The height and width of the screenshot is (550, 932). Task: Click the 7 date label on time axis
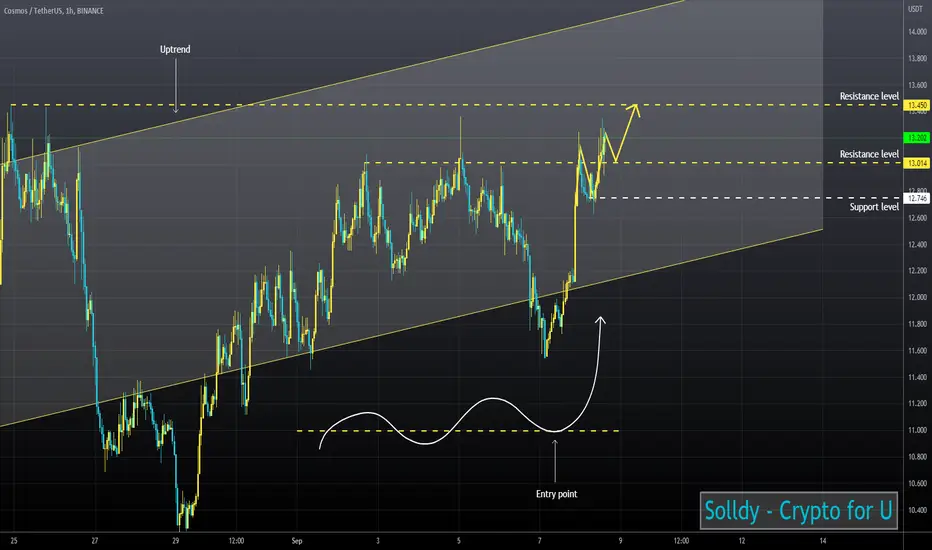point(539,541)
